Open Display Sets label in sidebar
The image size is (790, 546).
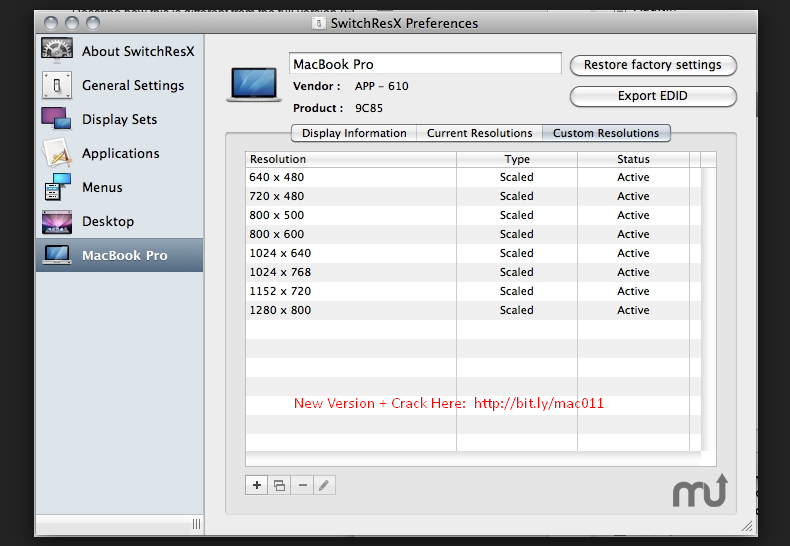point(119,119)
